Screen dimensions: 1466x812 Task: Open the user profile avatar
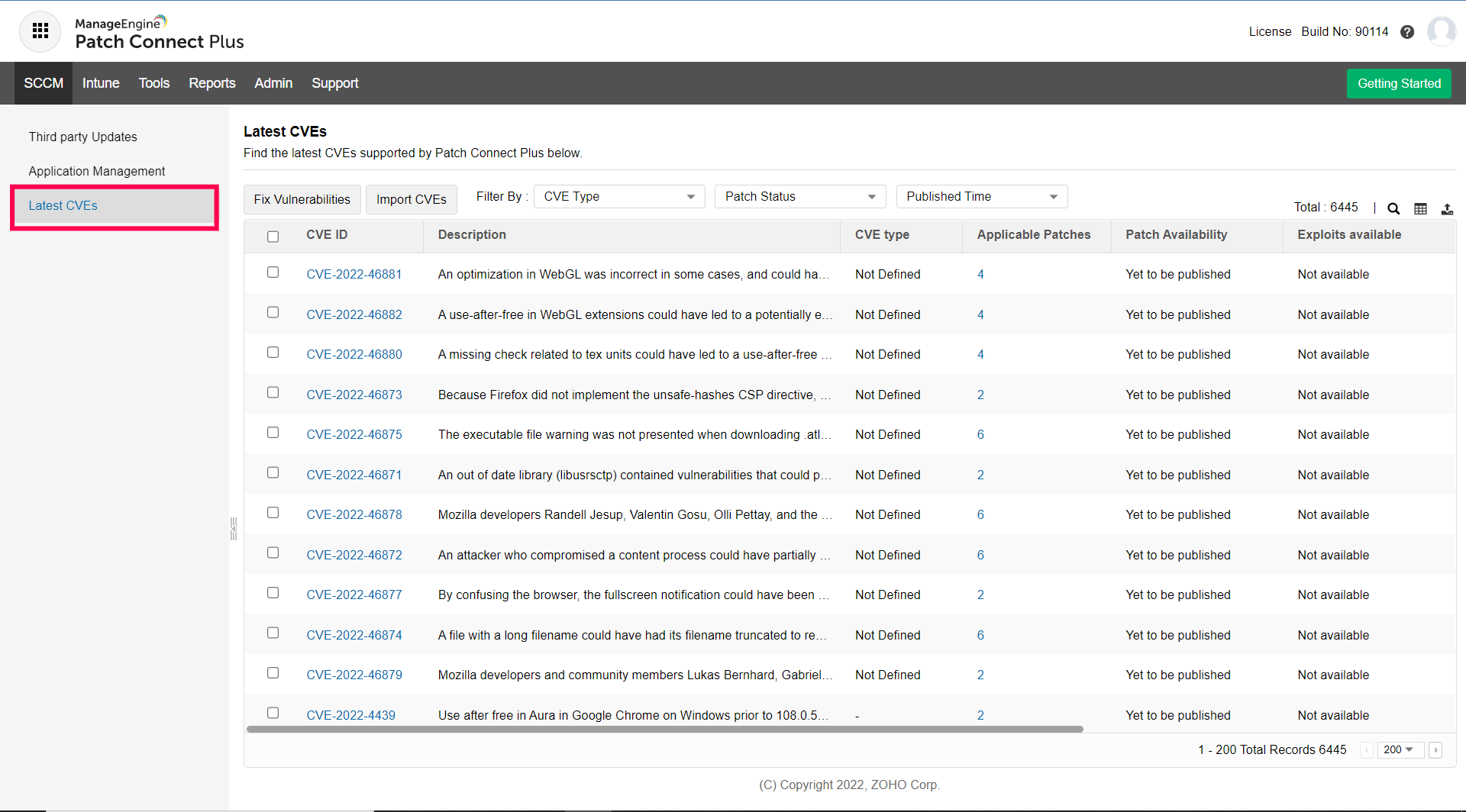click(1441, 31)
